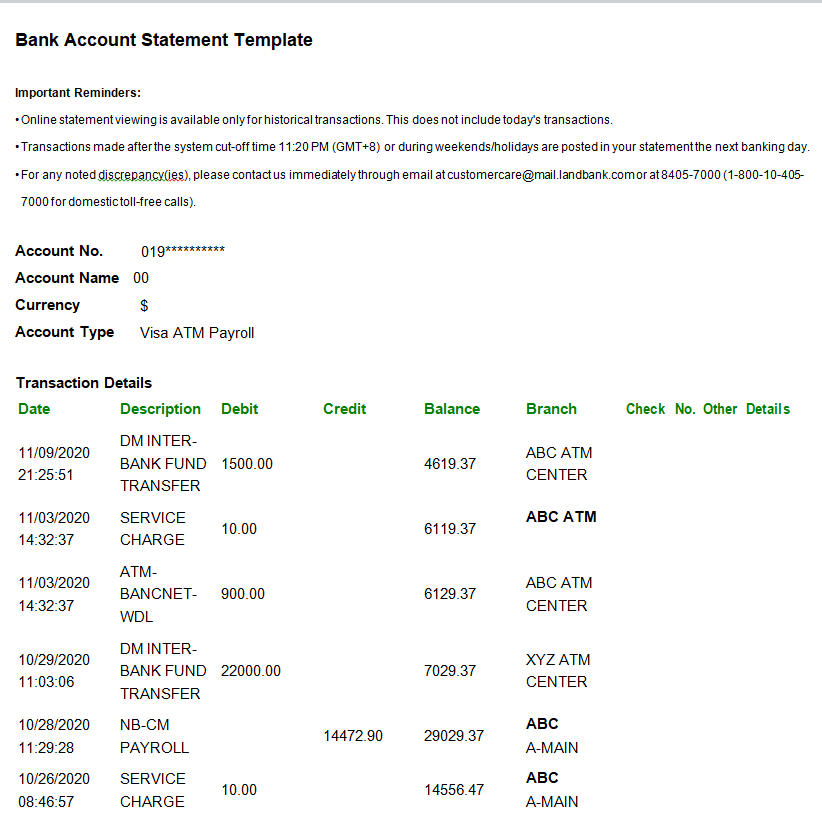Viewport: 822px width, 817px height.
Task: Click the ATM-BANCNET-WDL description cell
Action: (x=158, y=594)
